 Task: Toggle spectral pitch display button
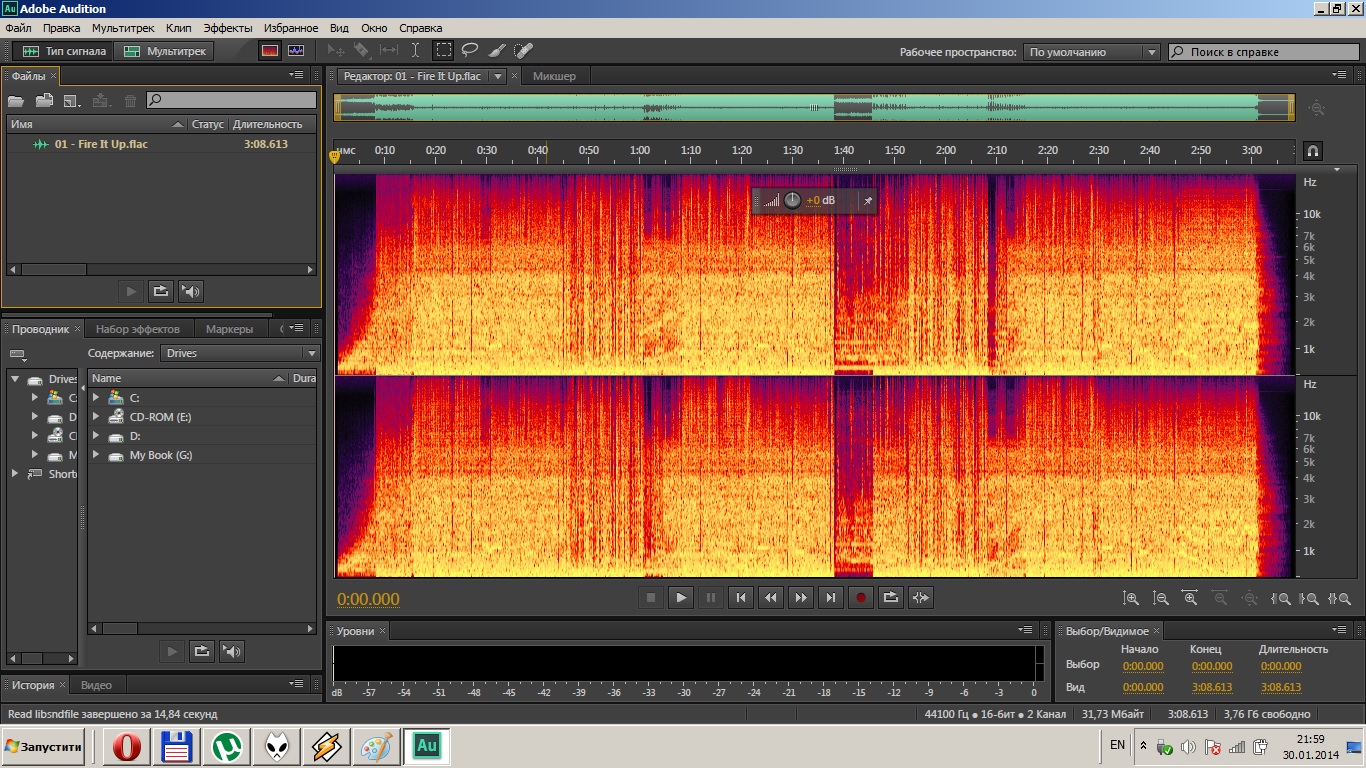coord(296,51)
